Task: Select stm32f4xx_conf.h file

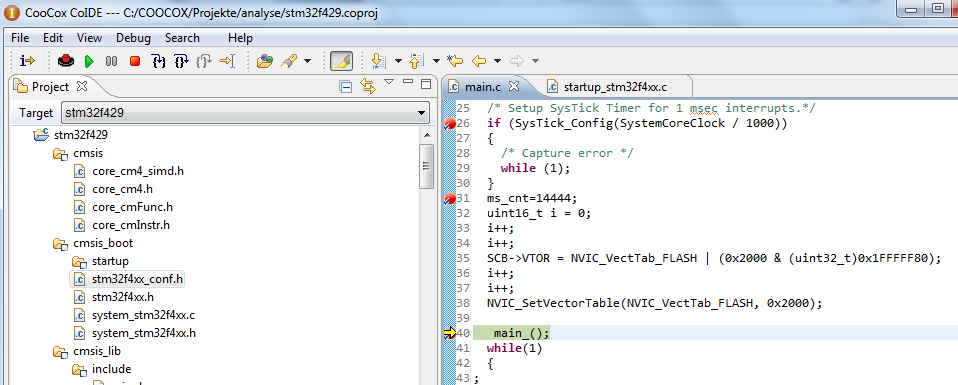Action: pyautogui.click(x=137, y=280)
